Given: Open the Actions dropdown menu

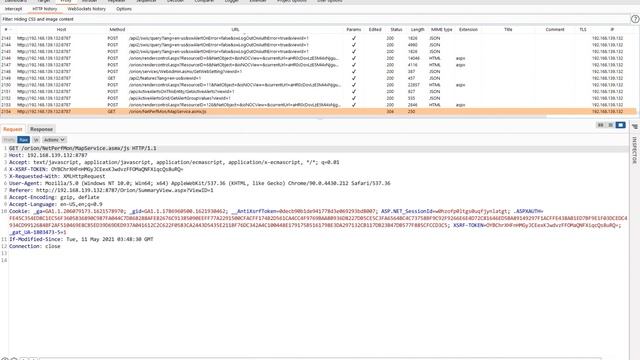Looking at the screenshot, I should [54, 140].
